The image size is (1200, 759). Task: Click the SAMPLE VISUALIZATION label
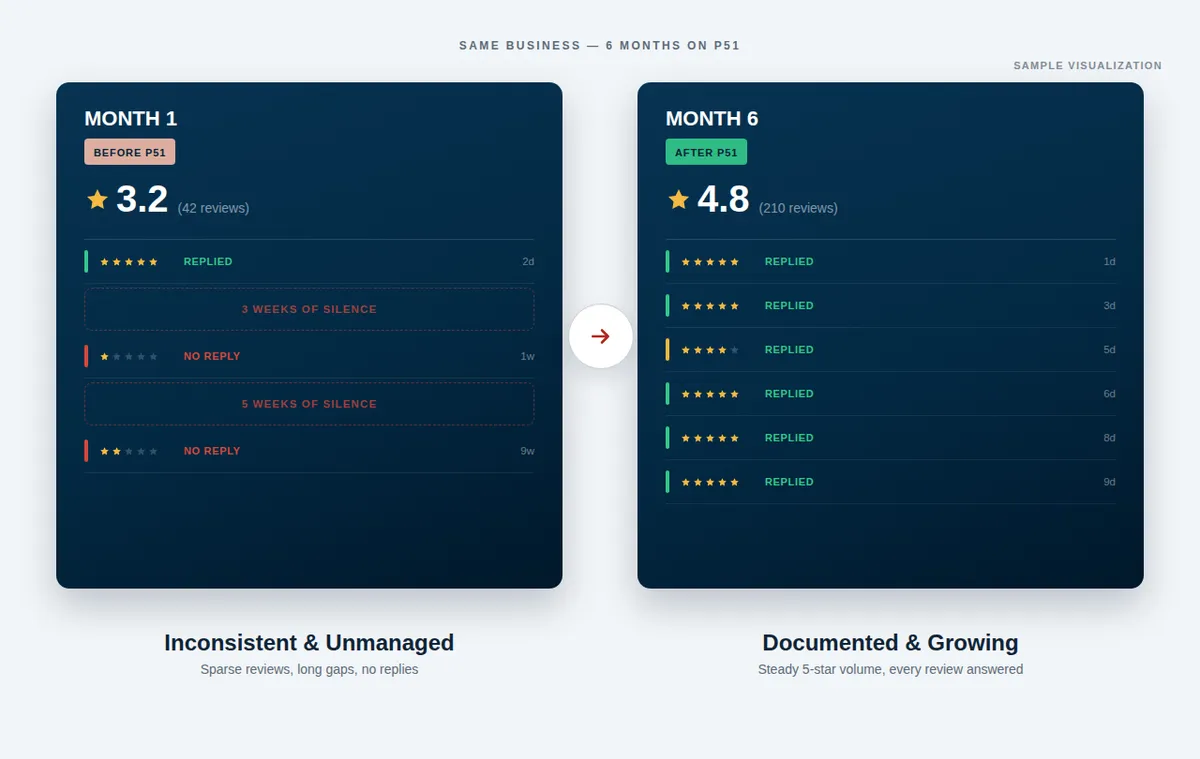point(1088,66)
